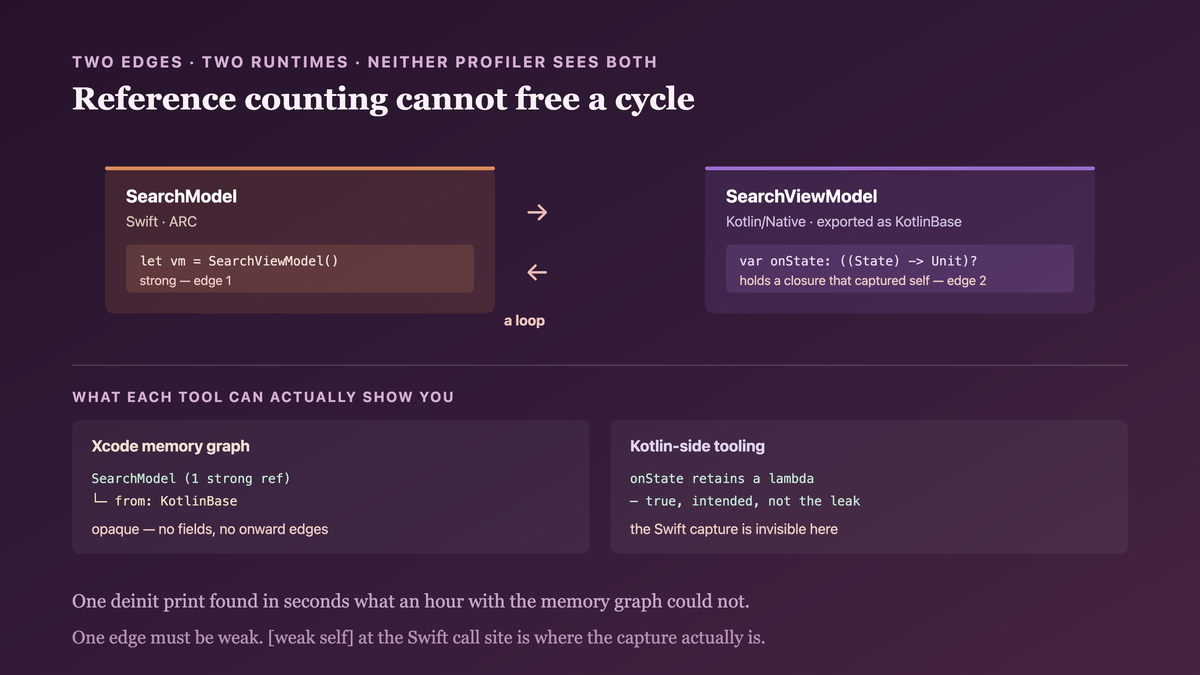
Task: Select the code 'var onState: ((State) -> Unit)?'
Action: 858,261
